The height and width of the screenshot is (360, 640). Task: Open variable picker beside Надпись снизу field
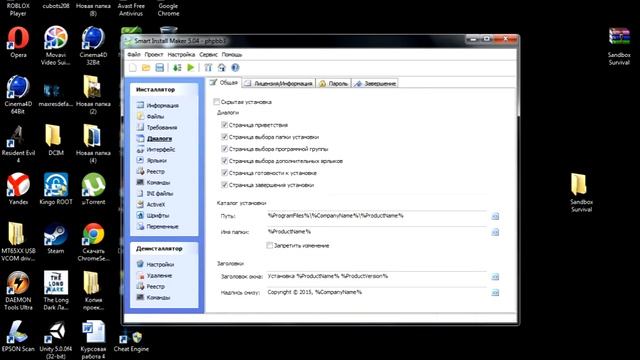495,293
